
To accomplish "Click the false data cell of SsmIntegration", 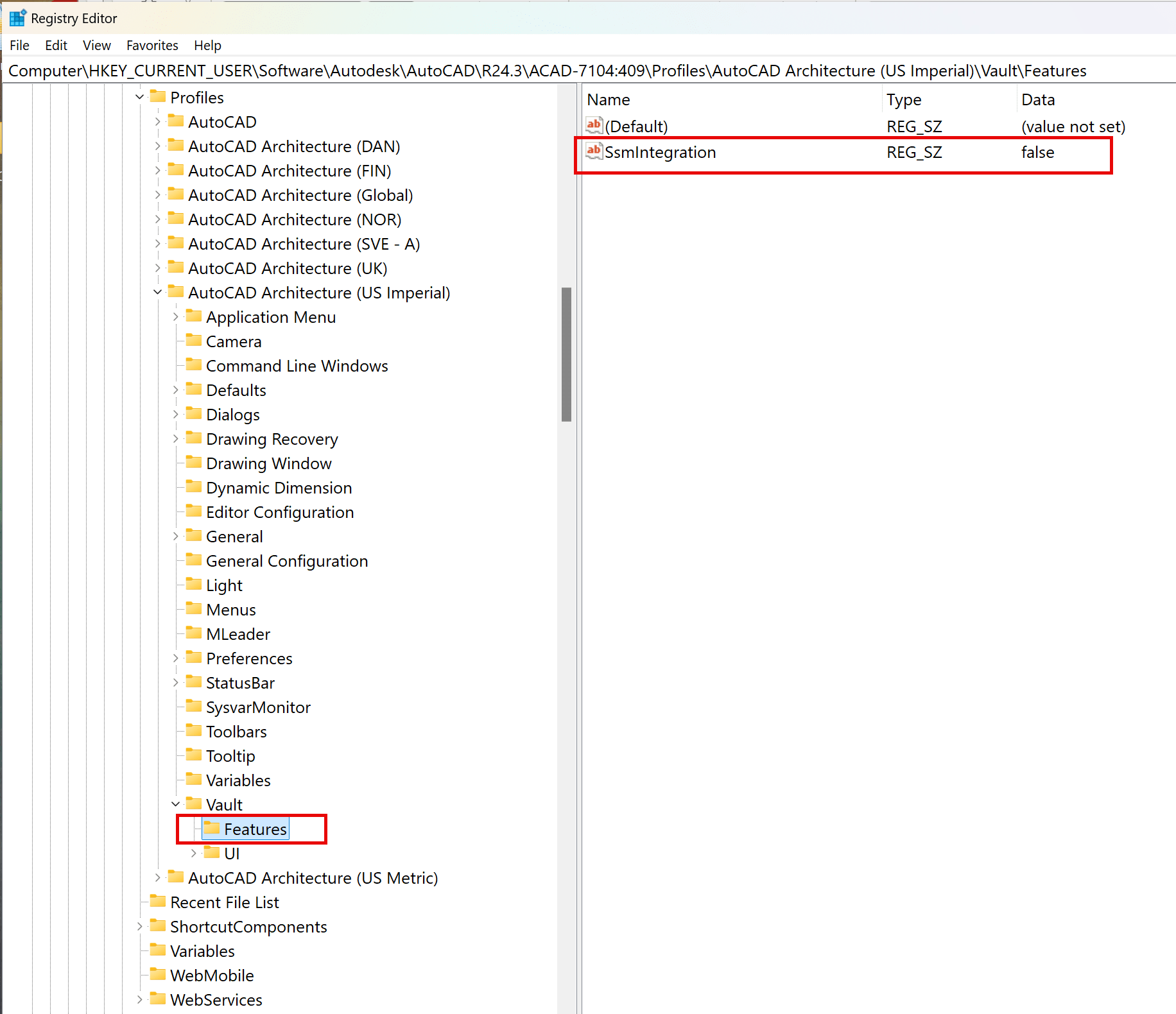I will tap(1038, 153).
